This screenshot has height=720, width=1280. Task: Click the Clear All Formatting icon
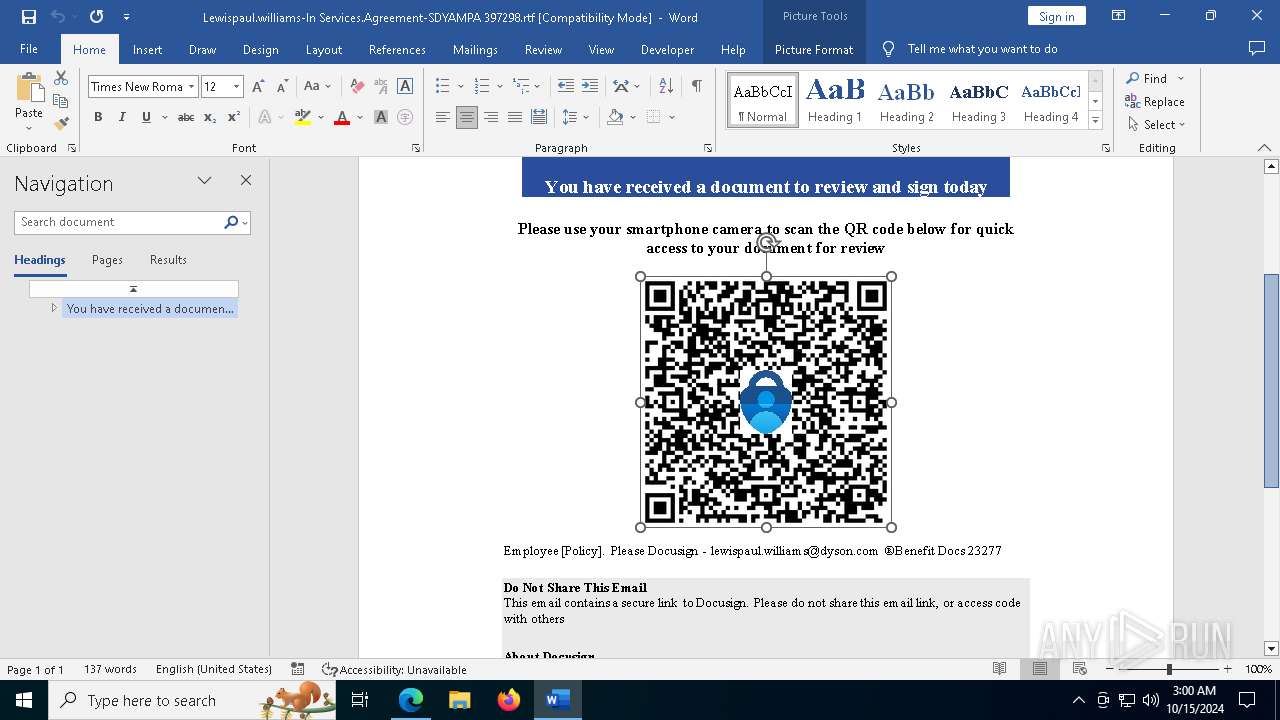click(x=357, y=87)
